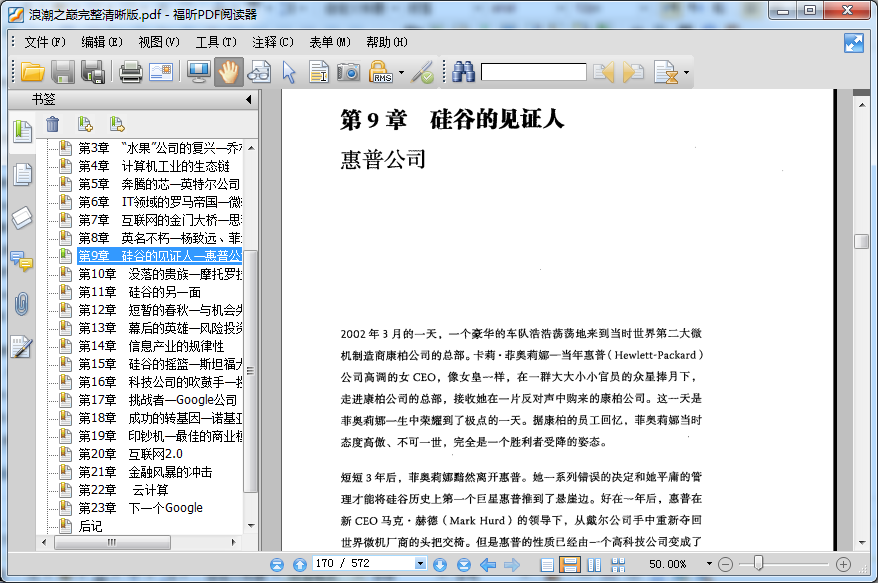The height and width of the screenshot is (583, 878).
Task: Go to next search result arrow
Action: (x=633, y=72)
